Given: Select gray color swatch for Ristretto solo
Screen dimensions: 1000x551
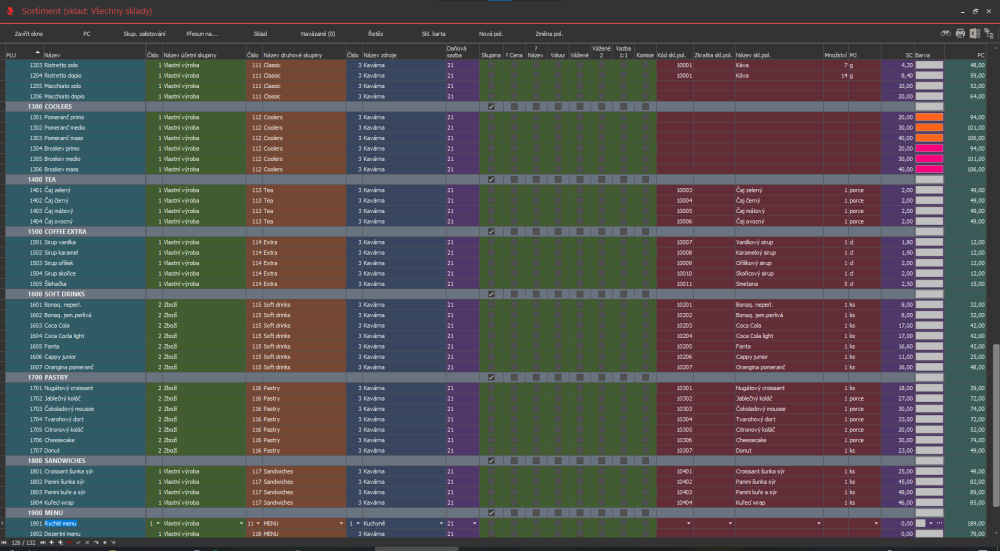Looking at the screenshot, I should pos(929,65).
